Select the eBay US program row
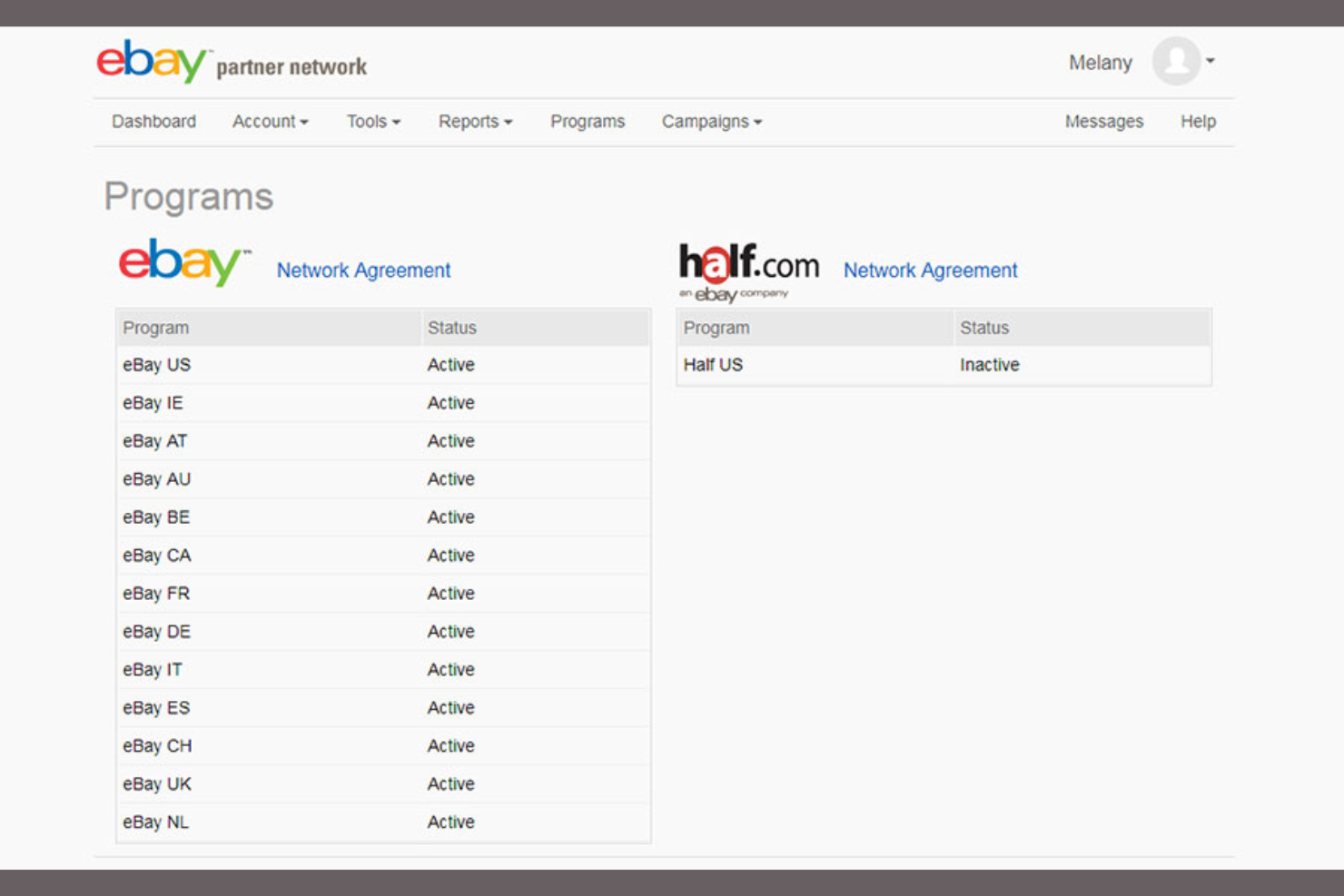This screenshot has width=1344, height=896. 383,365
